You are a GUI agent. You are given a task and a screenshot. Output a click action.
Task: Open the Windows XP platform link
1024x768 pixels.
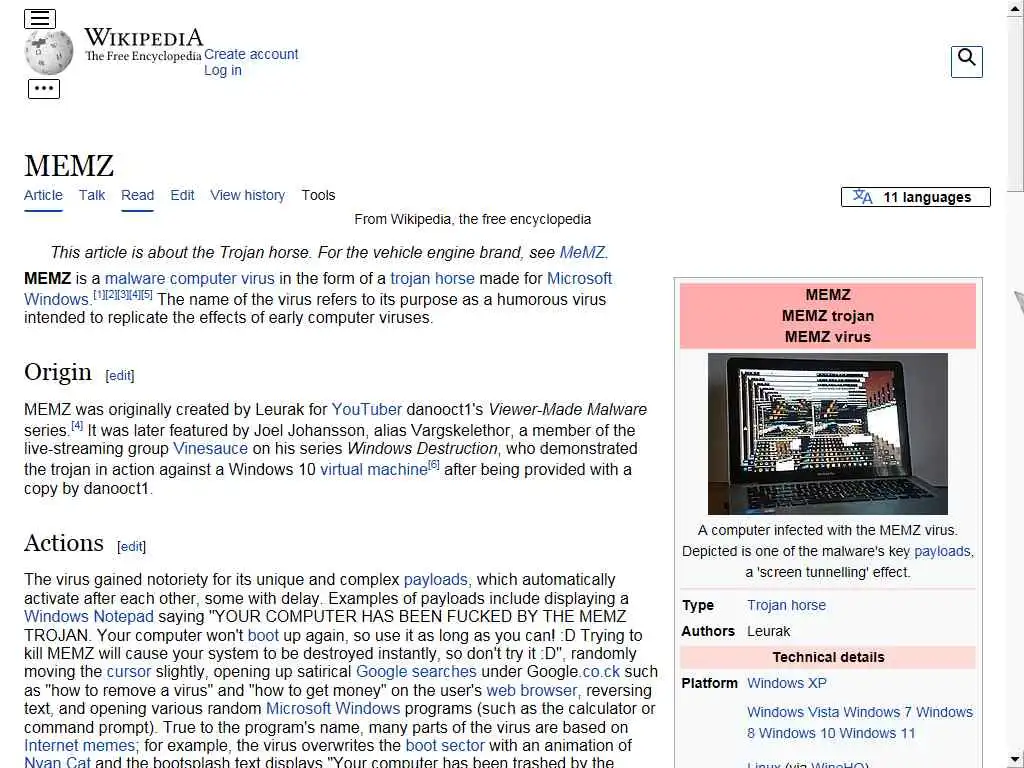[787, 683]
